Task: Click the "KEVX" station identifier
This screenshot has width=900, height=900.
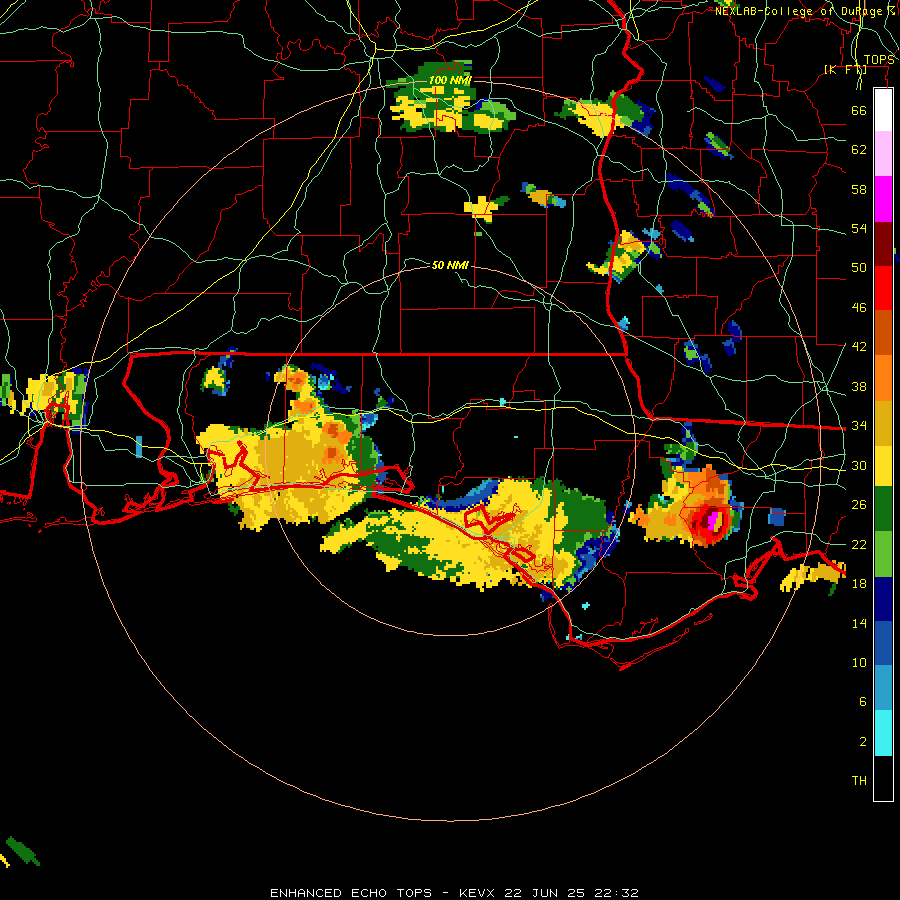Action: click(476, 893)
